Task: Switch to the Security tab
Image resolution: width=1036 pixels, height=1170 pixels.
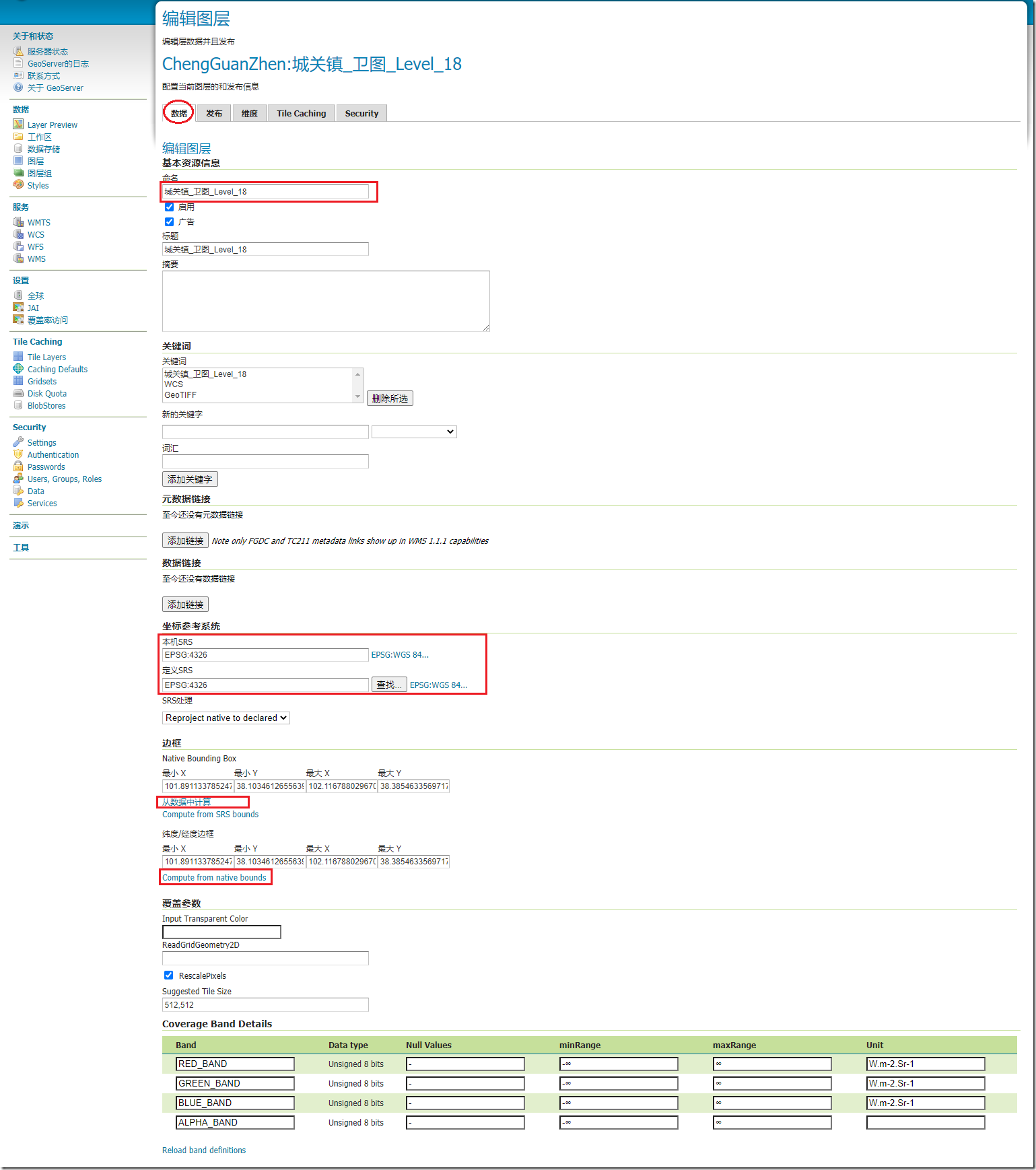Action: pyautogui.click(x=361, y=113)
